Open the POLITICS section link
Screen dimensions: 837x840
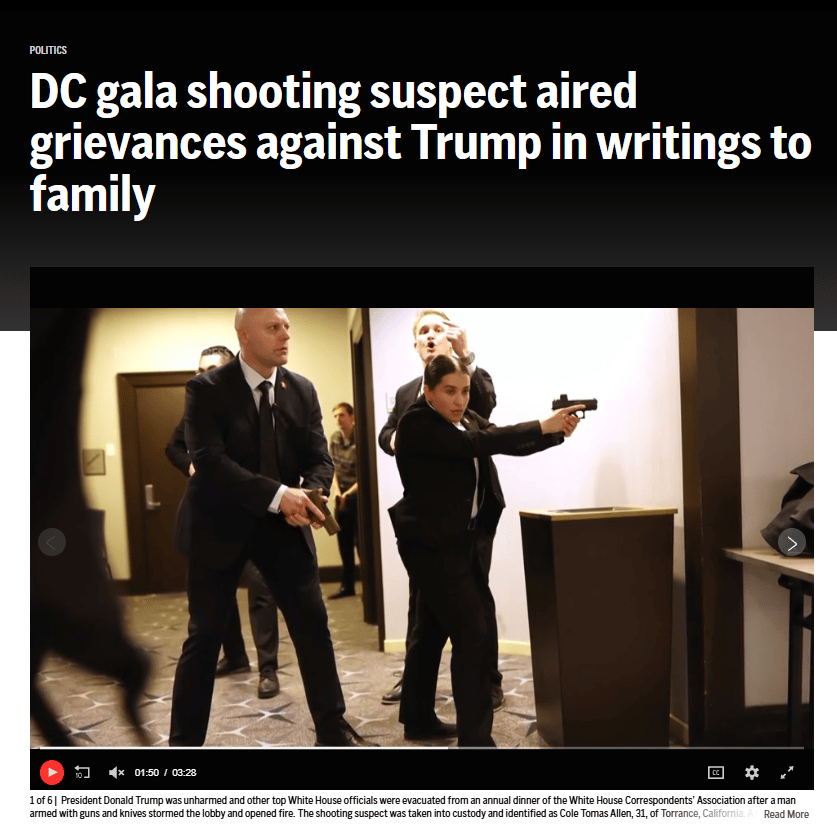48,50
